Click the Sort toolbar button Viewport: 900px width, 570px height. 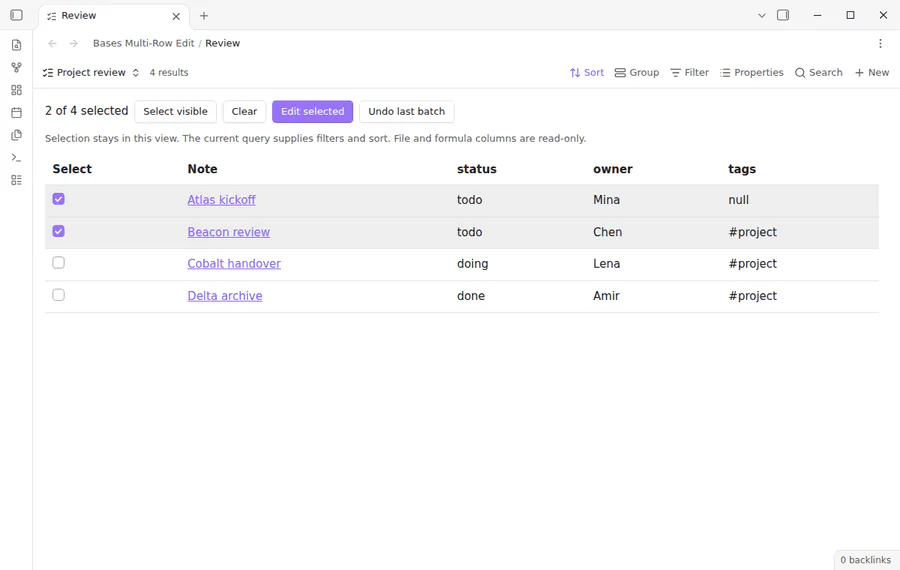pos(587,72)
